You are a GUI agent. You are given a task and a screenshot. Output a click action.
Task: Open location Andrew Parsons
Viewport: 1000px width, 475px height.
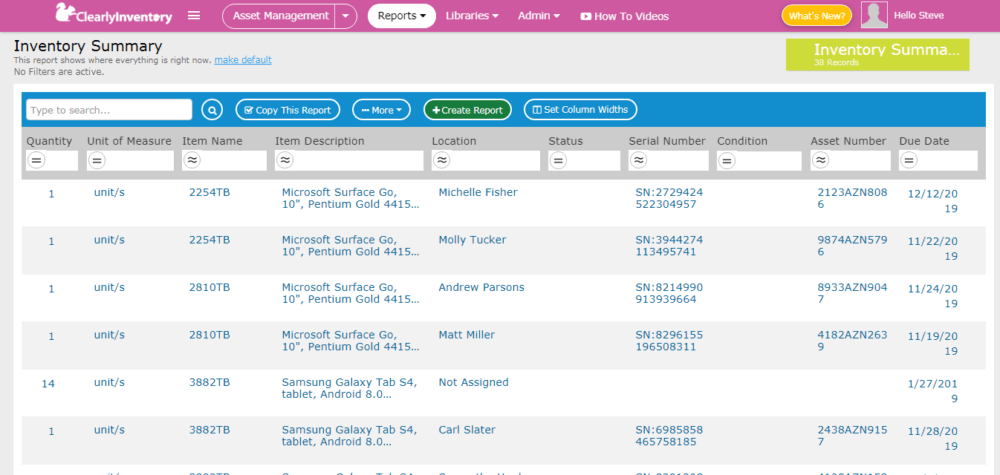pyautogui.click(x=482, y=288)
